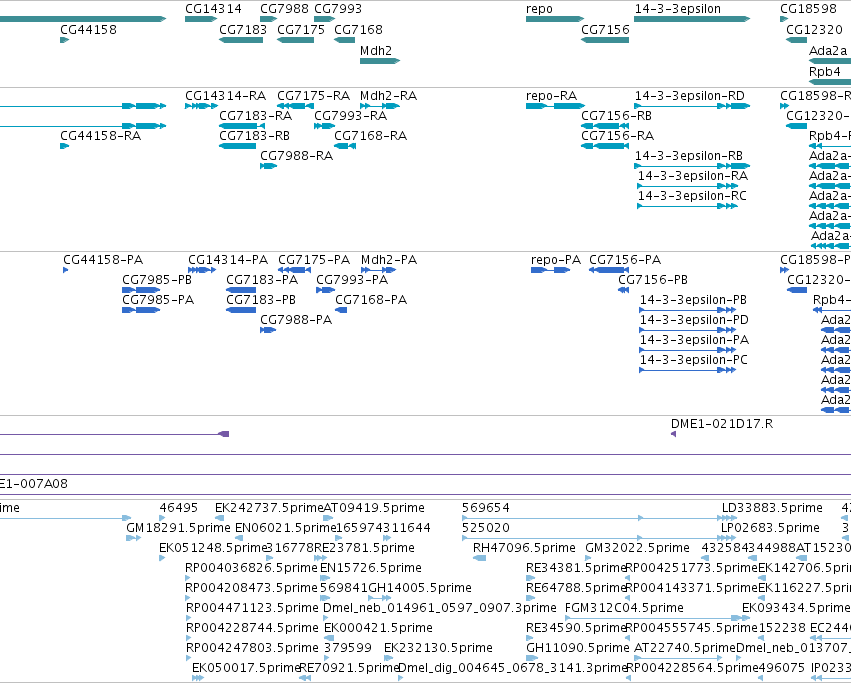
Task: Select the LP02683.5prime EST label
Action: tap(770, 528)
